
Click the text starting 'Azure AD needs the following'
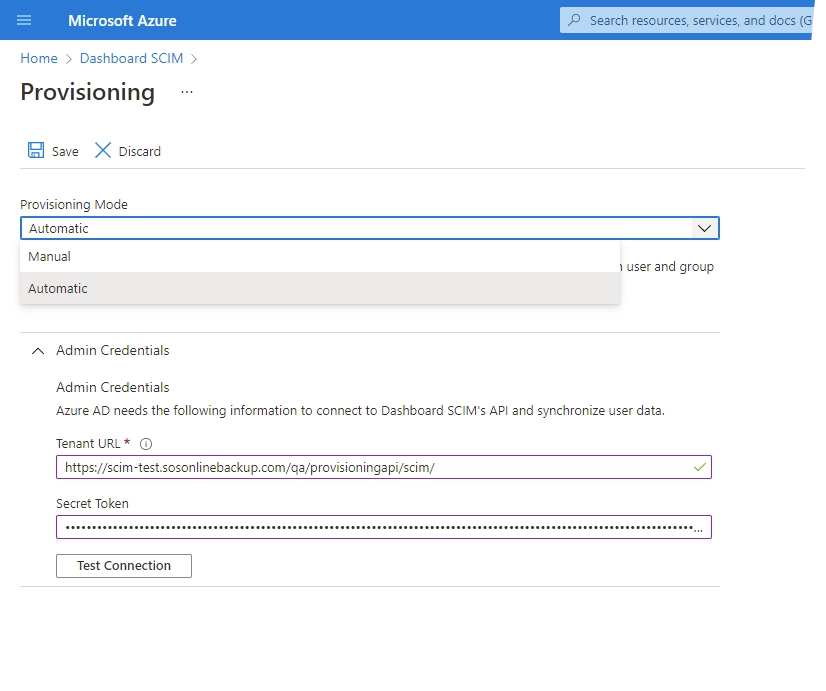point(360,411)
